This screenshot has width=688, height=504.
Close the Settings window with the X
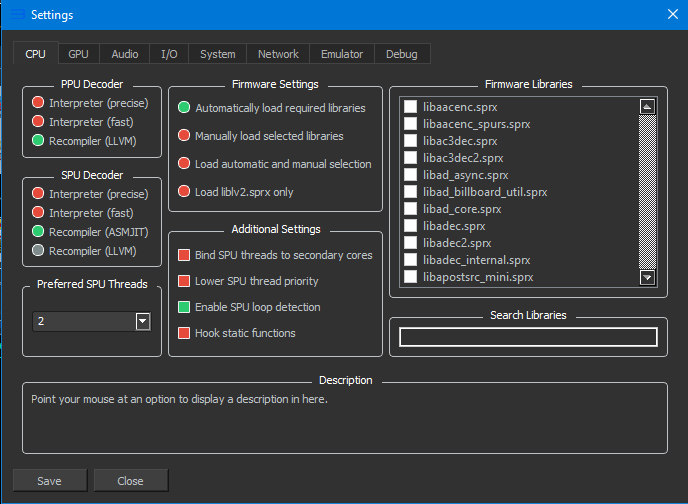[673, 14]
